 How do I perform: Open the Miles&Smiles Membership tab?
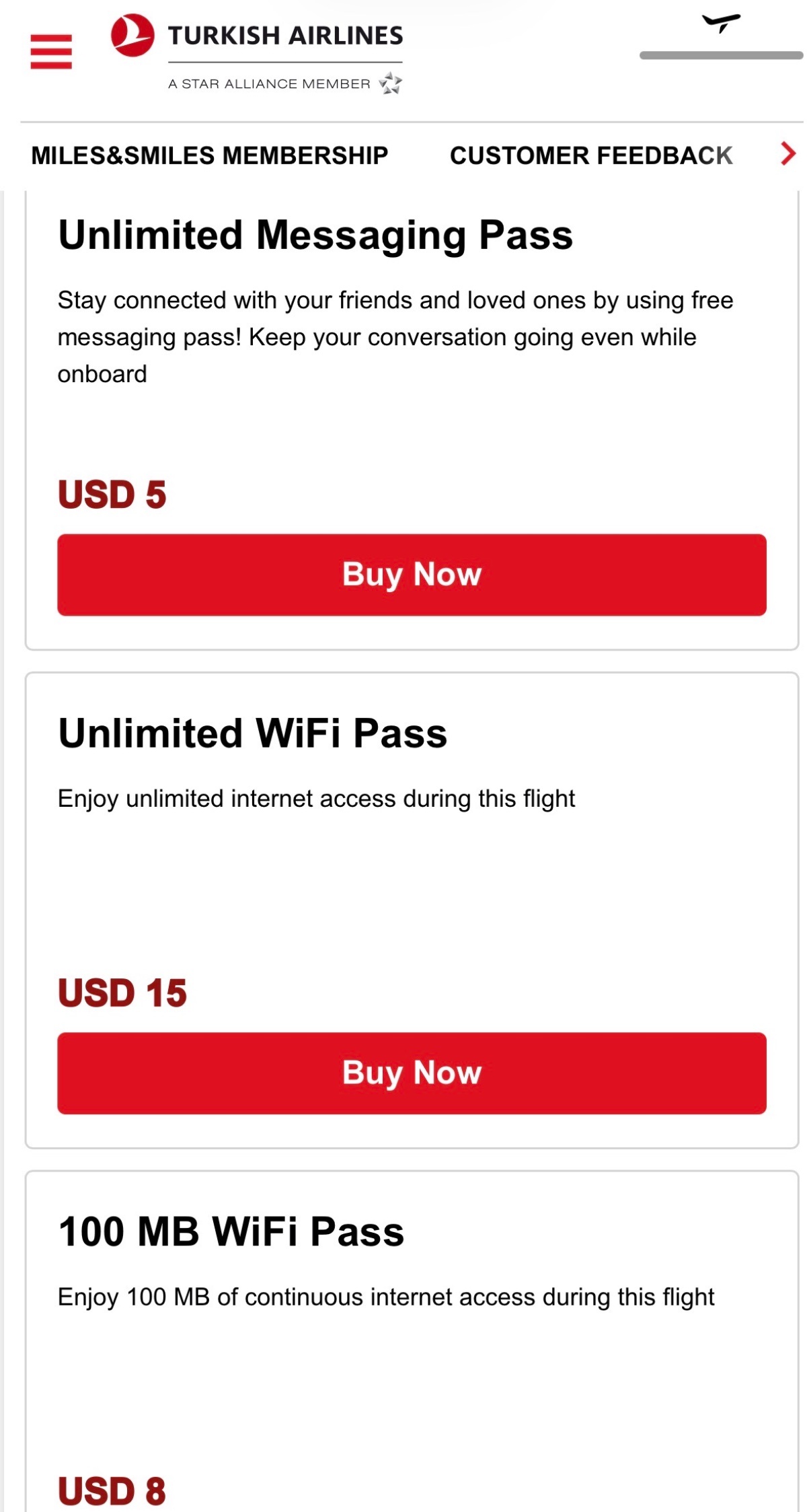point(209,155)
